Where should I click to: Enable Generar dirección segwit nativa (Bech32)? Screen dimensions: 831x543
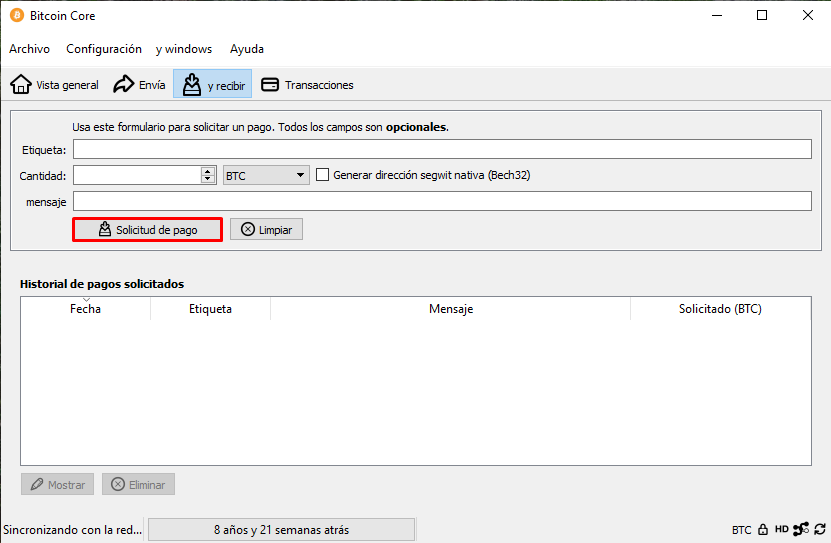322,174
